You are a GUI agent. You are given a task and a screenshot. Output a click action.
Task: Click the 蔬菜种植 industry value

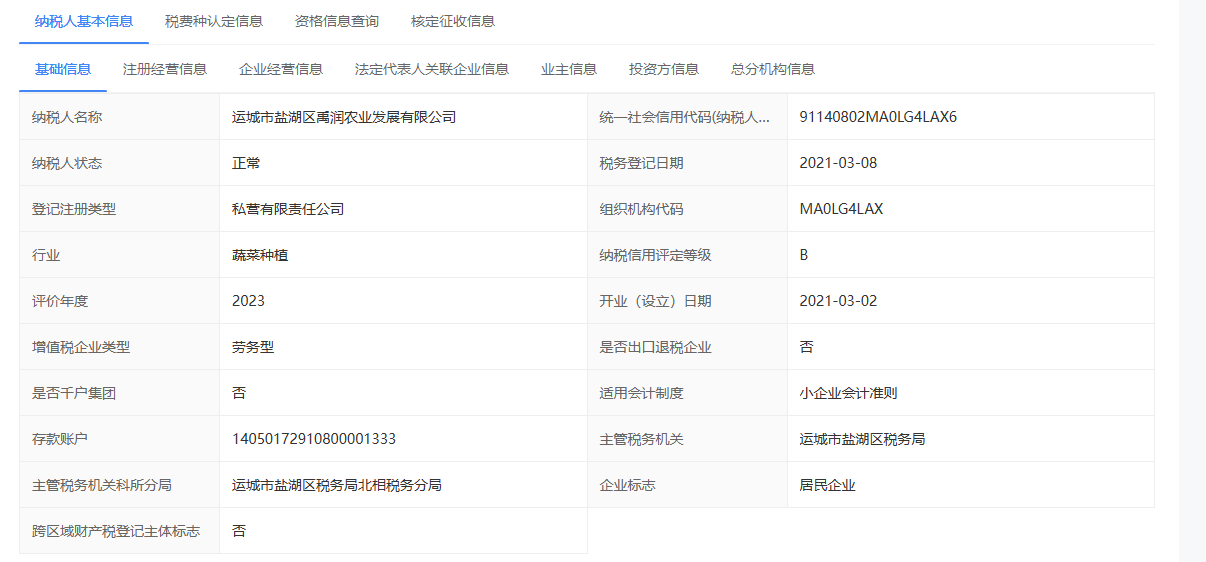point(260,255)
